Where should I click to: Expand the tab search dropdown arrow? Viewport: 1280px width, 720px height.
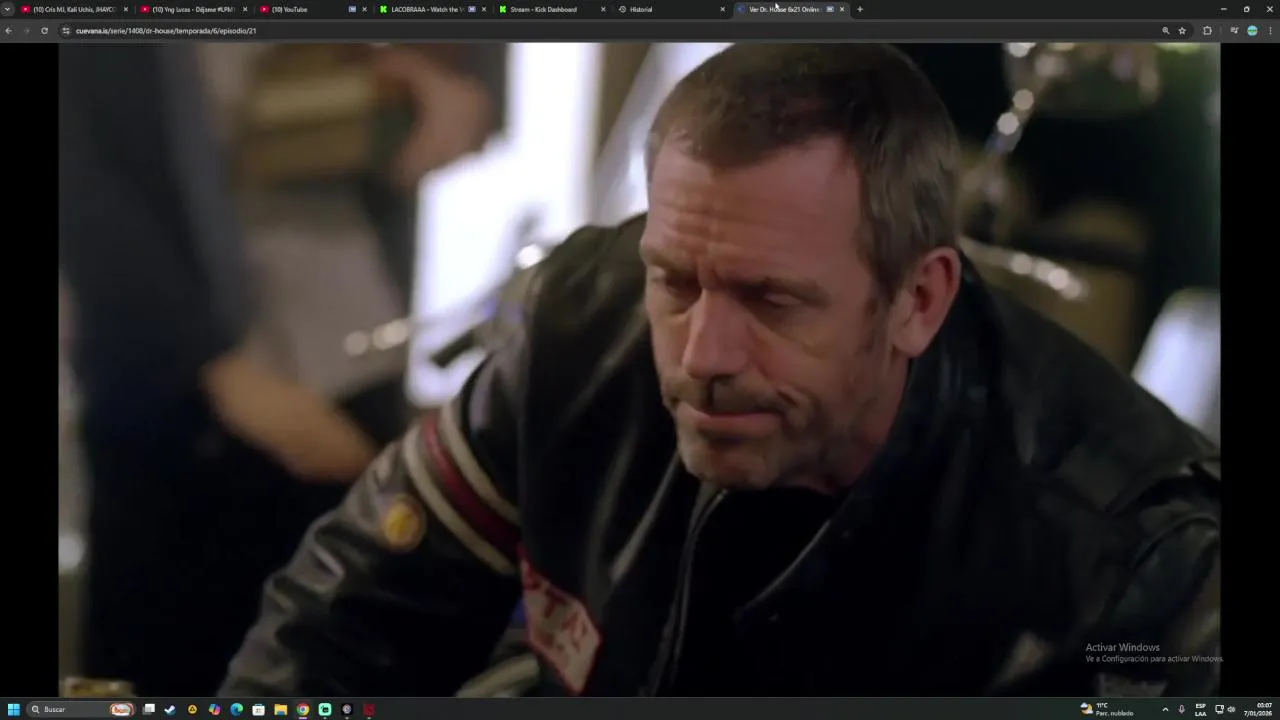8,9
